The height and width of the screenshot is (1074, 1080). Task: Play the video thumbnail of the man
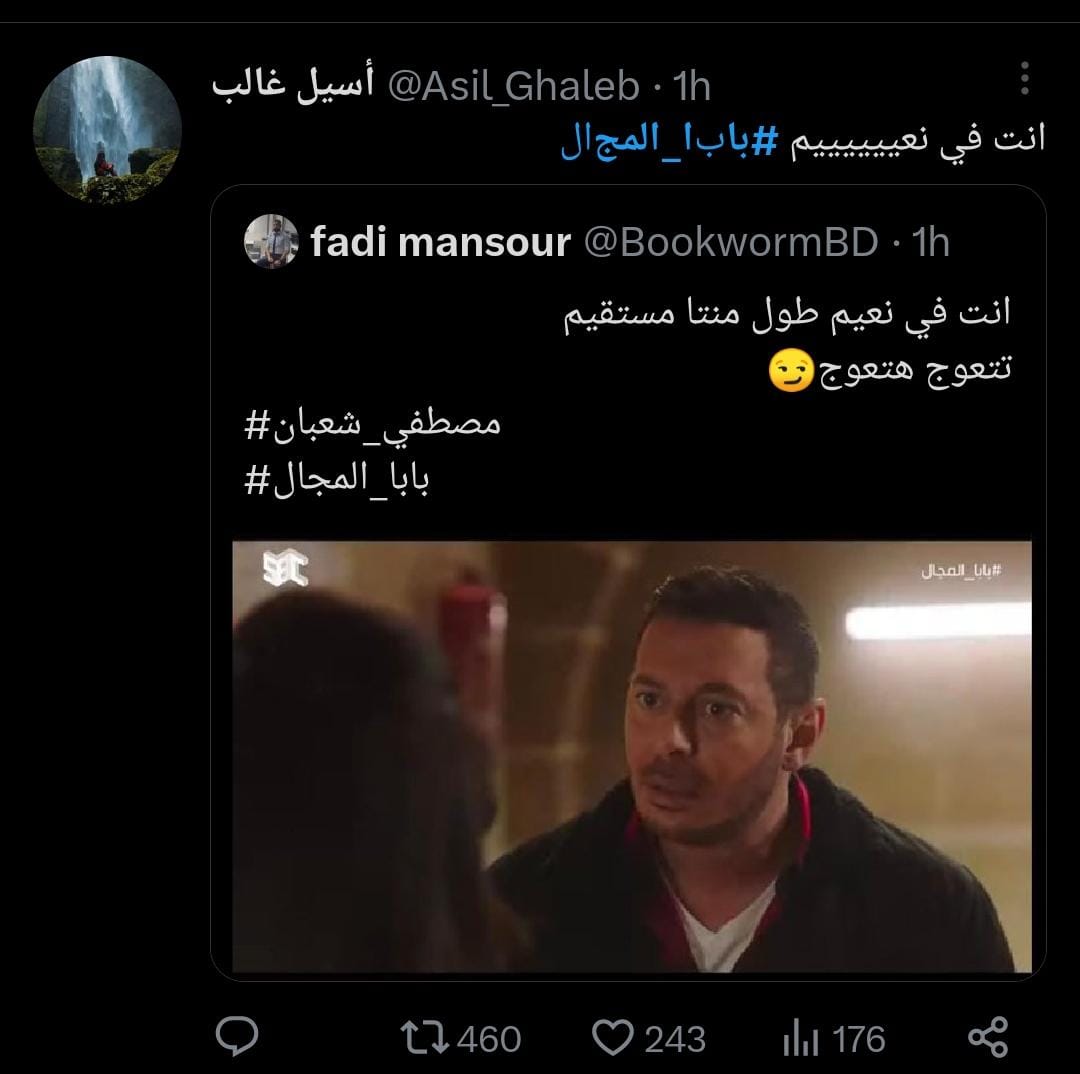click(632, 756)
